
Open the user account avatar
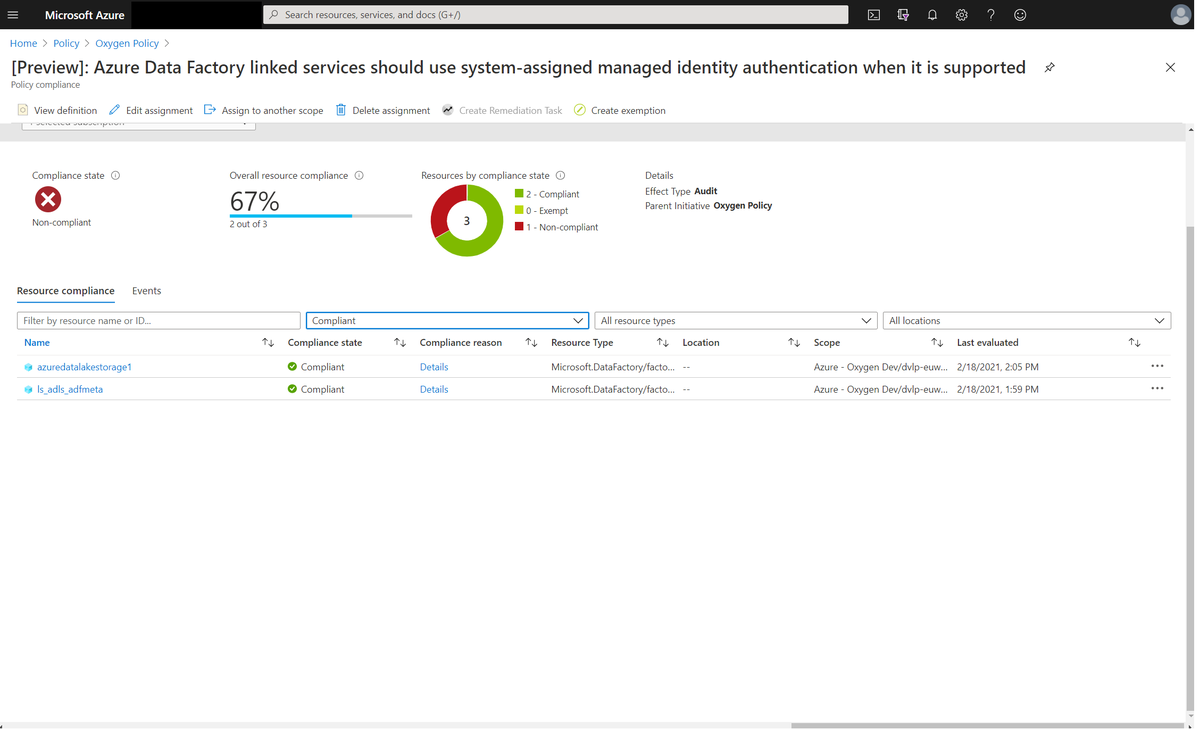point(1180,15)
